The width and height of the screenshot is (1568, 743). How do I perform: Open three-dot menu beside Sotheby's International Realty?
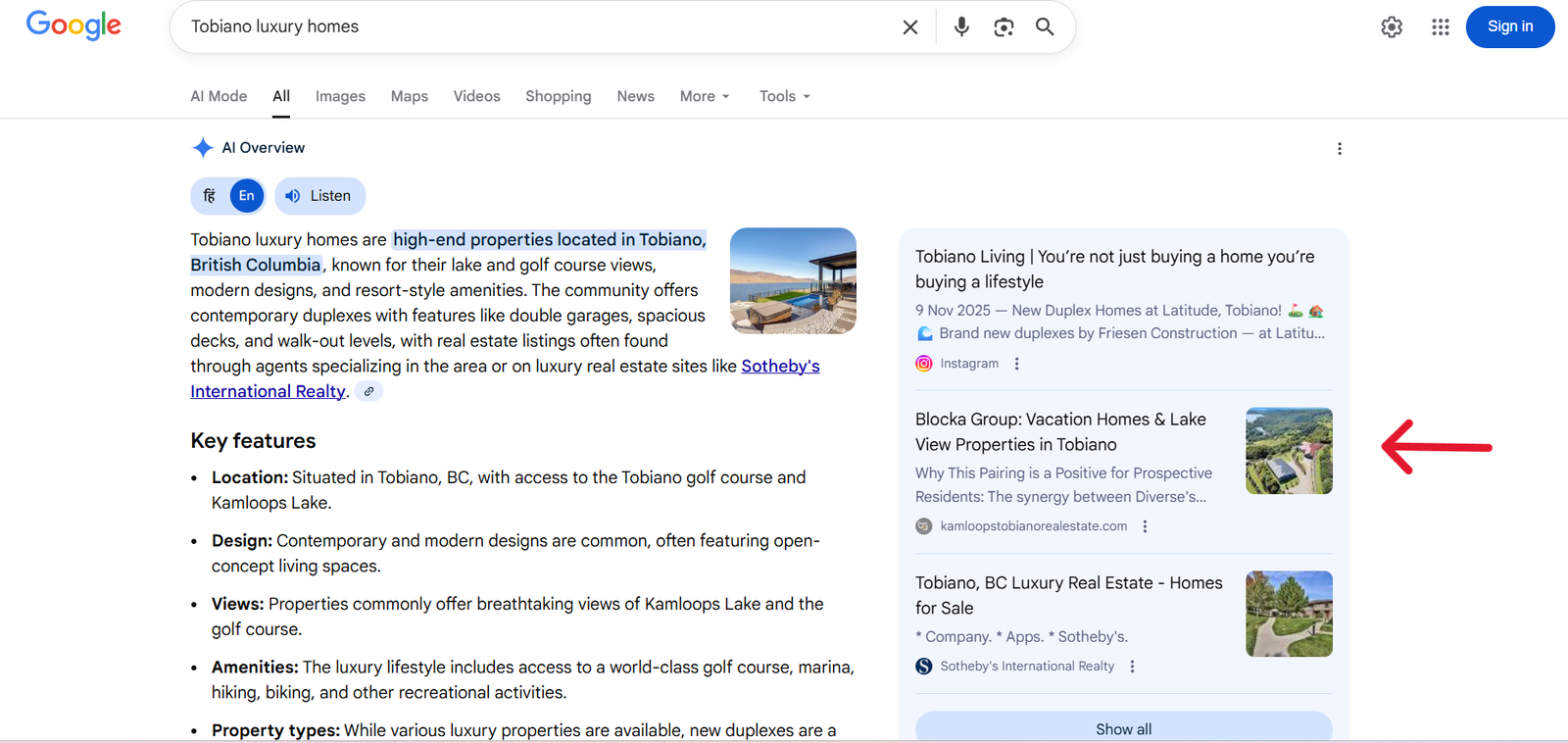click(x=1132, y=667)
